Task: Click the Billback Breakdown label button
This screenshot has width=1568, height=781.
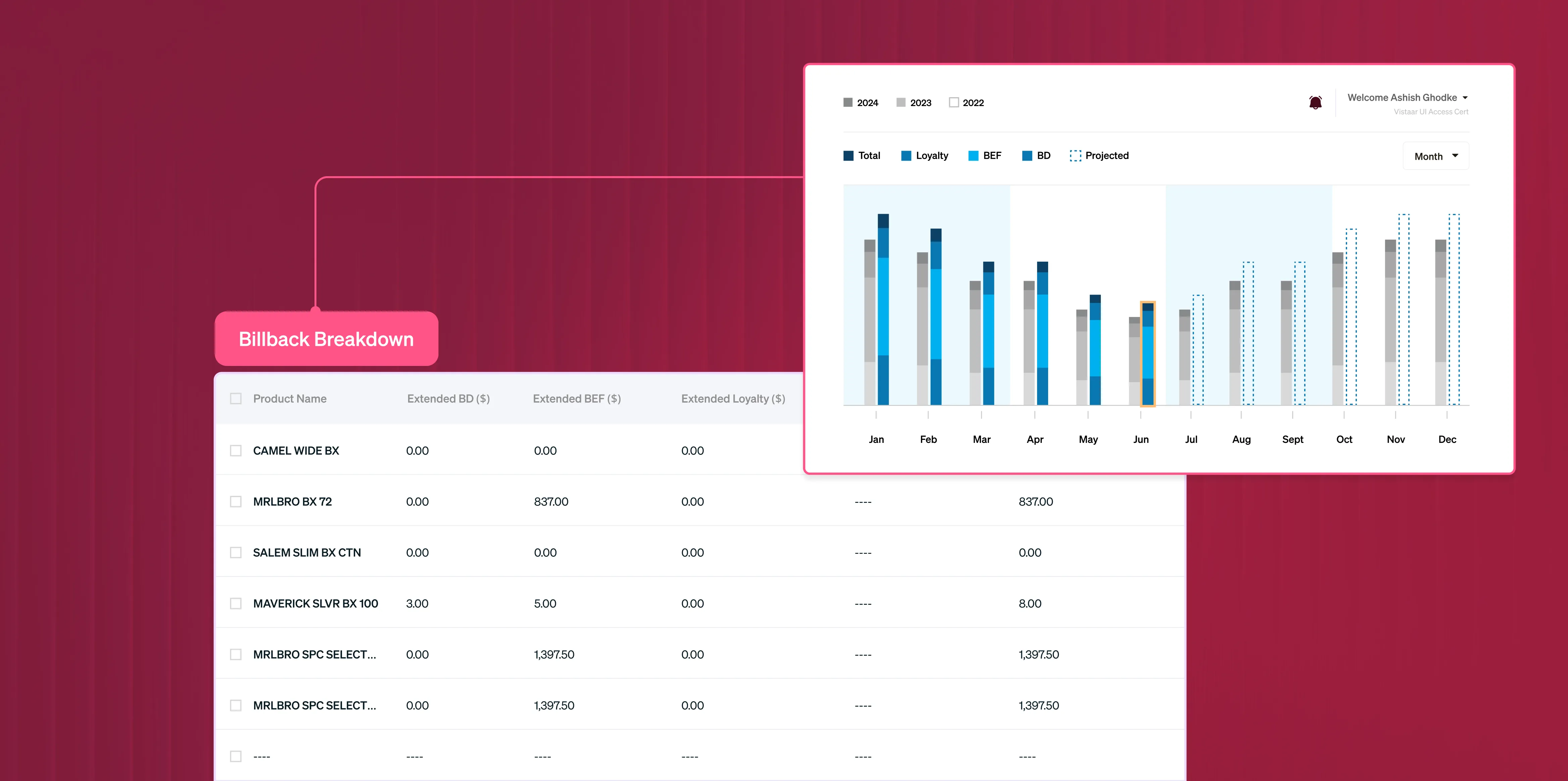Action: pyautogui.click(x=326, y=339)
